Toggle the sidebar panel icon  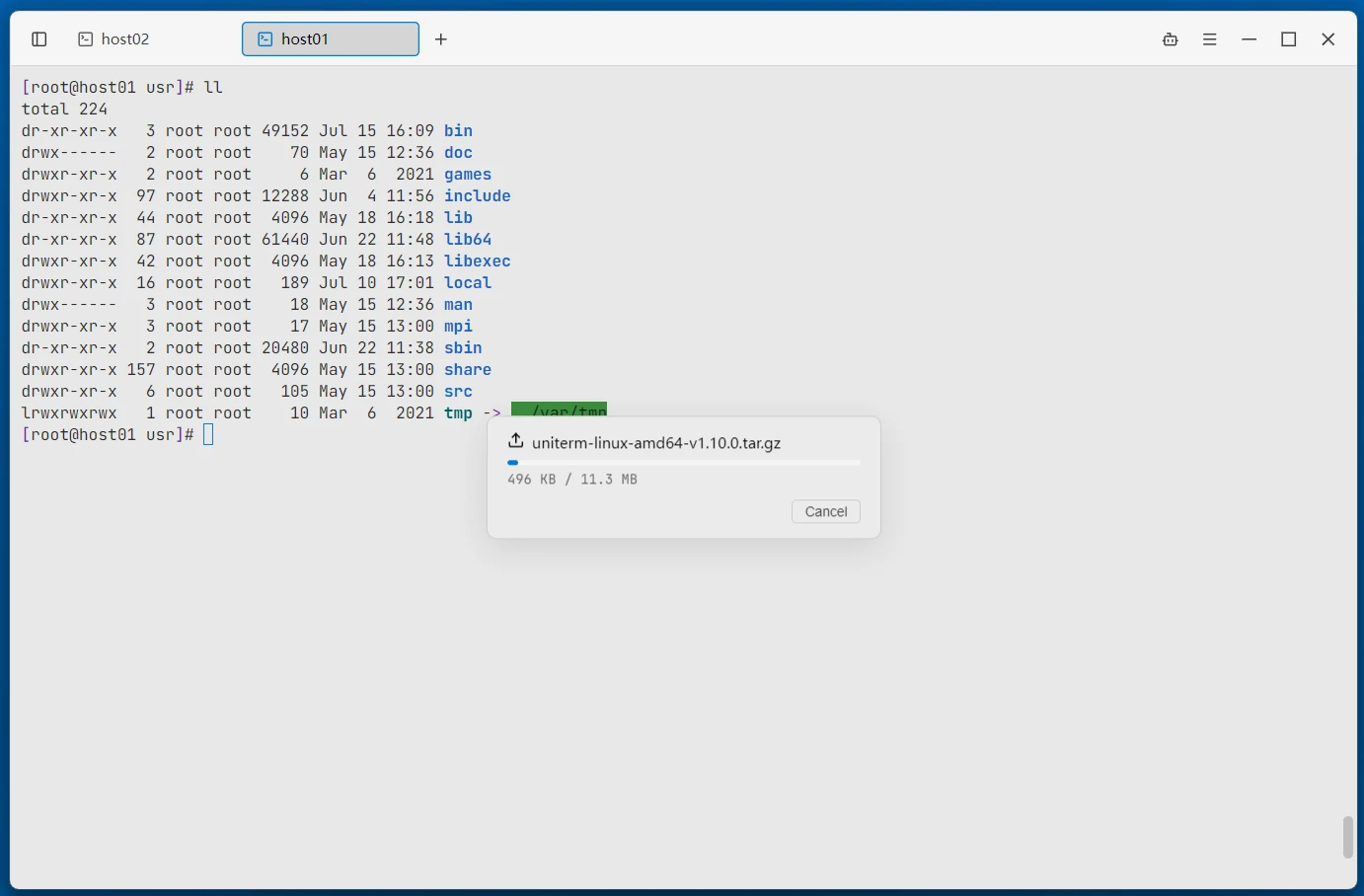[39, 39]
